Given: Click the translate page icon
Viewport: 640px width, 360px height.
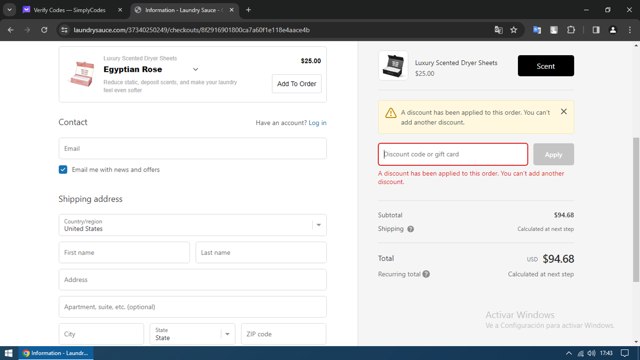Looking at the screenshot, I should [498, 30].
